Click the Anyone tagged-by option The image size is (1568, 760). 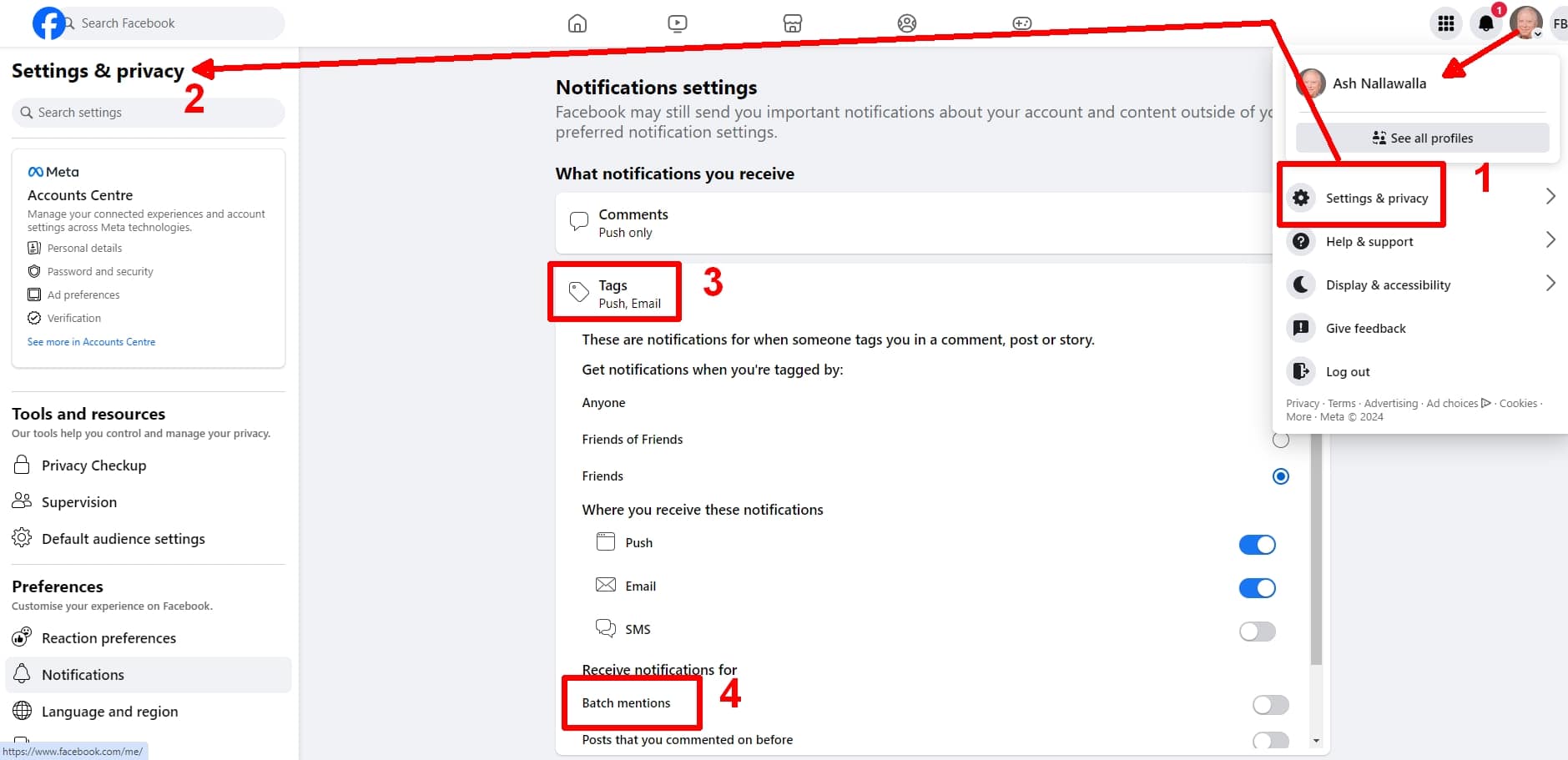pos(603,403)
